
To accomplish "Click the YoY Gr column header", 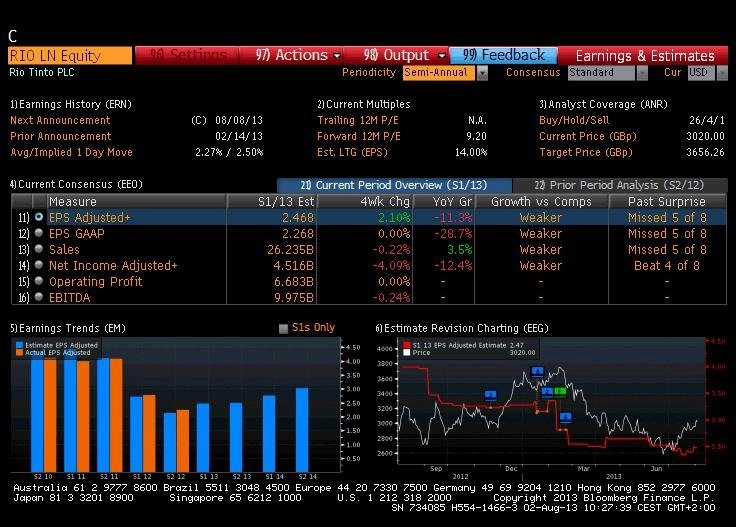I will point(444,201).
